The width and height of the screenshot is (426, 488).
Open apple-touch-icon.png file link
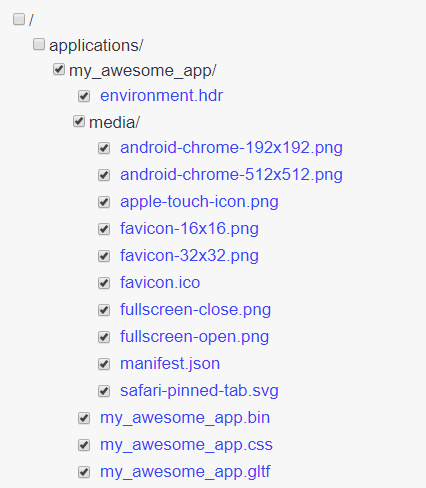(x=199, y=202)
